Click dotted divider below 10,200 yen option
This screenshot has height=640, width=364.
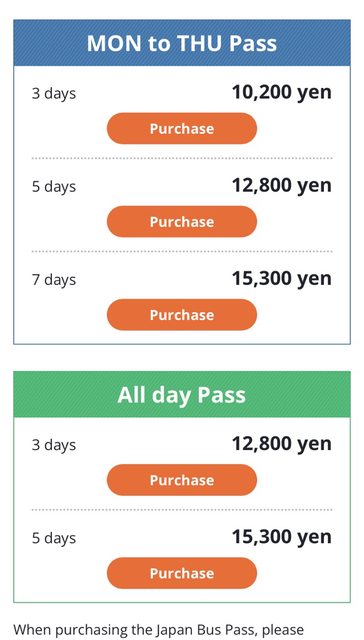pos(182,158)
